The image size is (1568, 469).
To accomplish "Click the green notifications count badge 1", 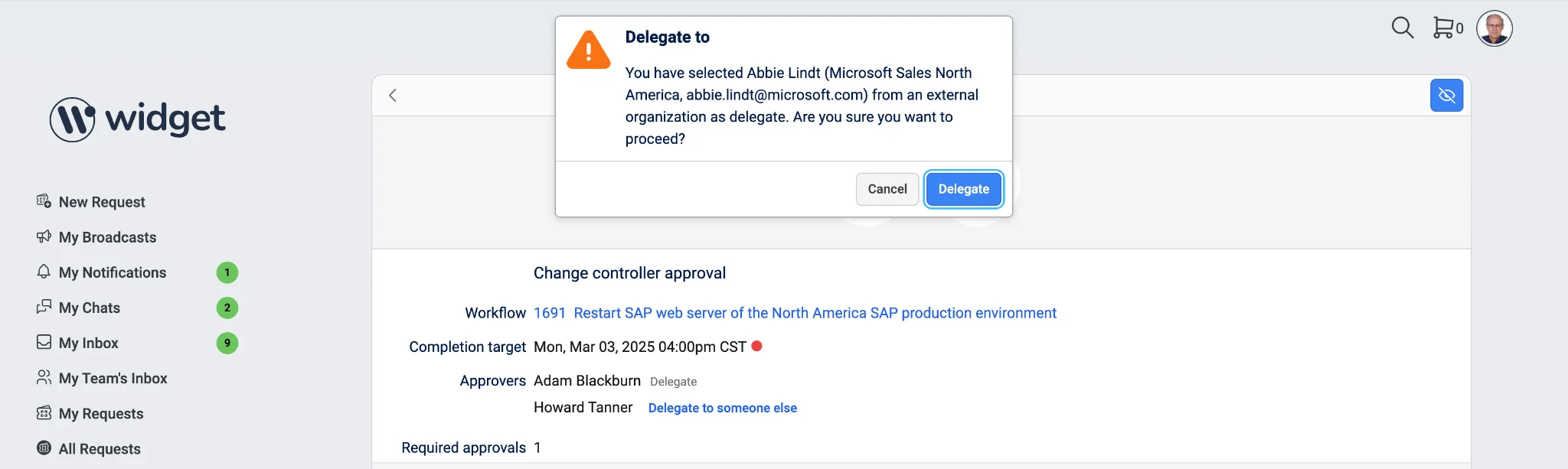I will pos(227,272).
